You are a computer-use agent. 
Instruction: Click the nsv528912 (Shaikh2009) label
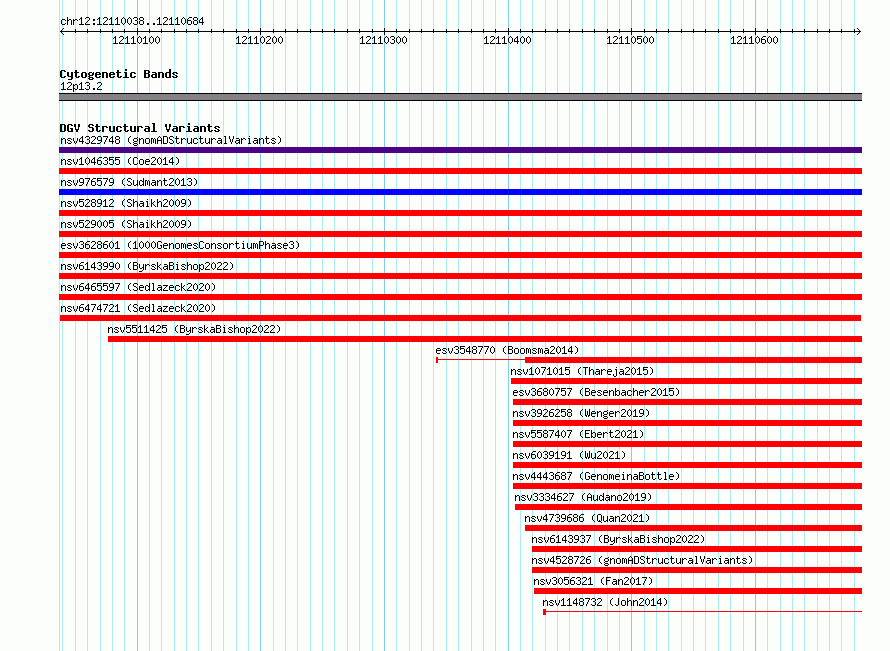(126, 203)
